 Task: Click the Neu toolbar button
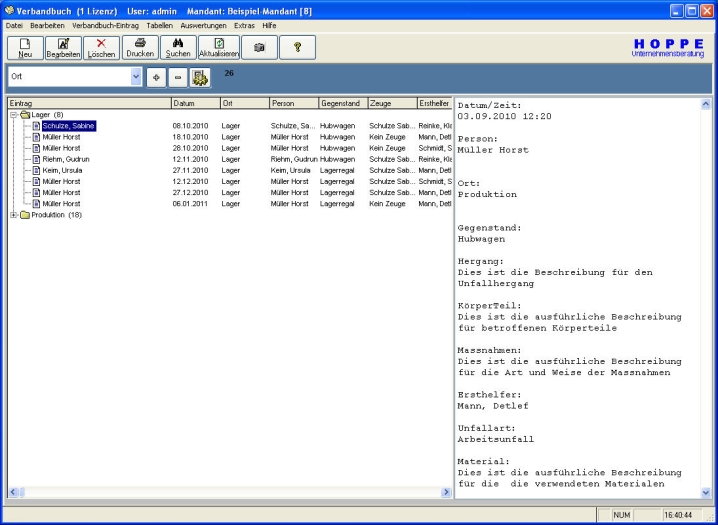[24, 47]
